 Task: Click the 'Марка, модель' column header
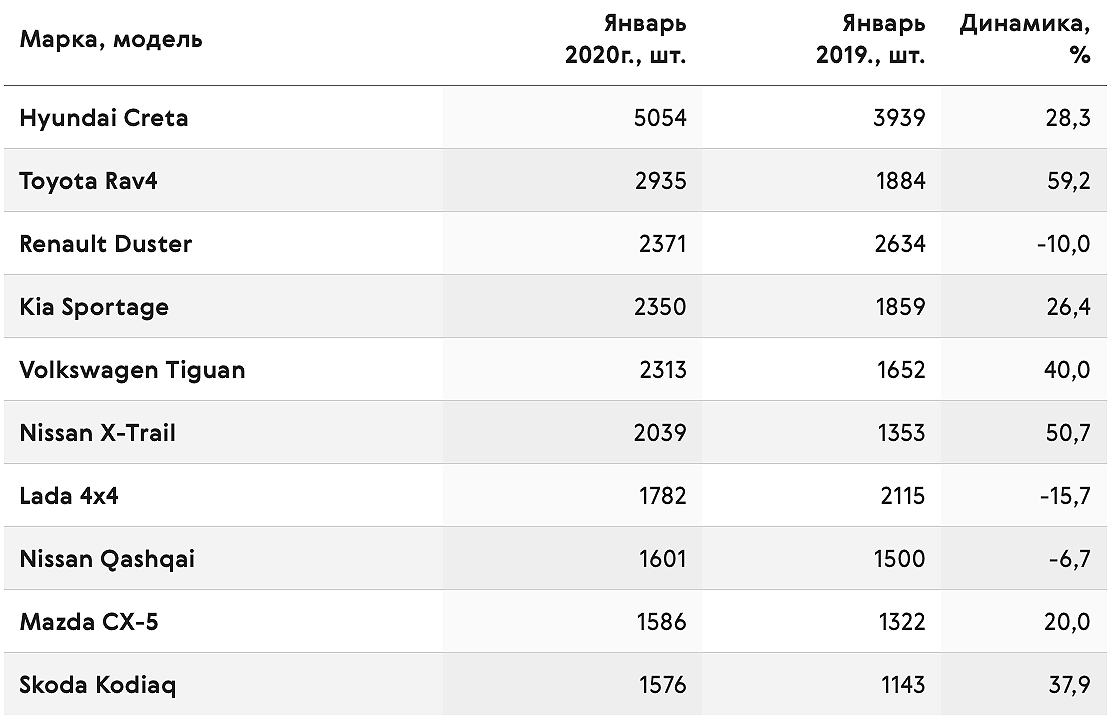pyautogui.click(x=111, y=40)
